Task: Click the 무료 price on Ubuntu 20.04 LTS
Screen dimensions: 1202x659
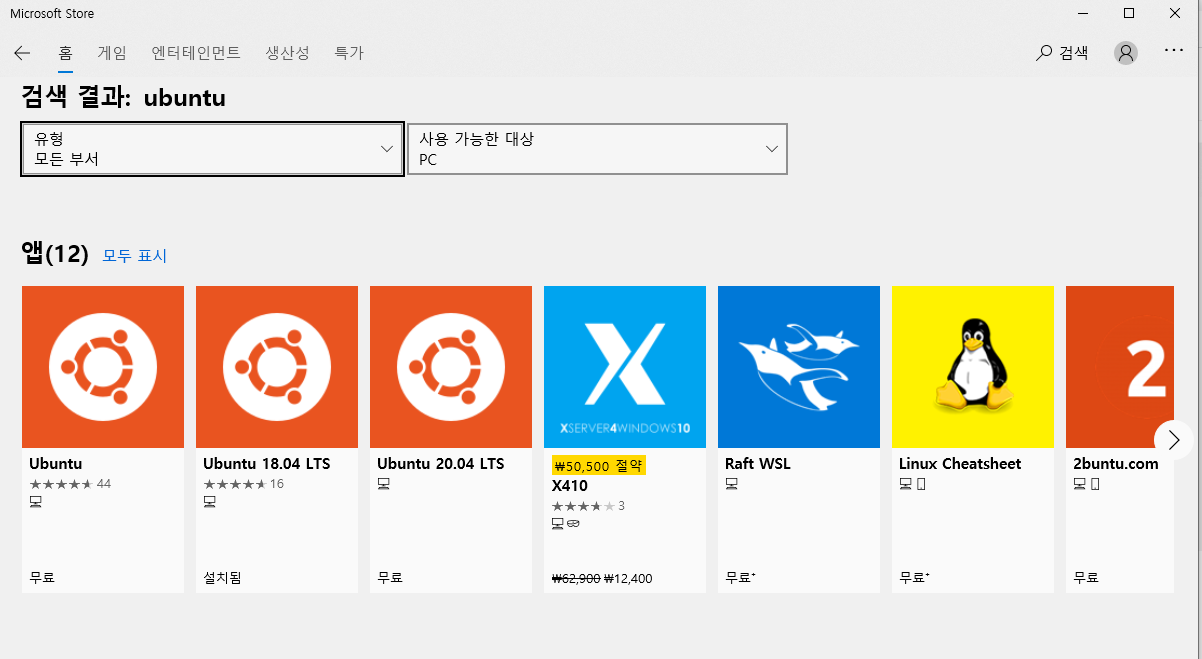Action: point(390,578)
